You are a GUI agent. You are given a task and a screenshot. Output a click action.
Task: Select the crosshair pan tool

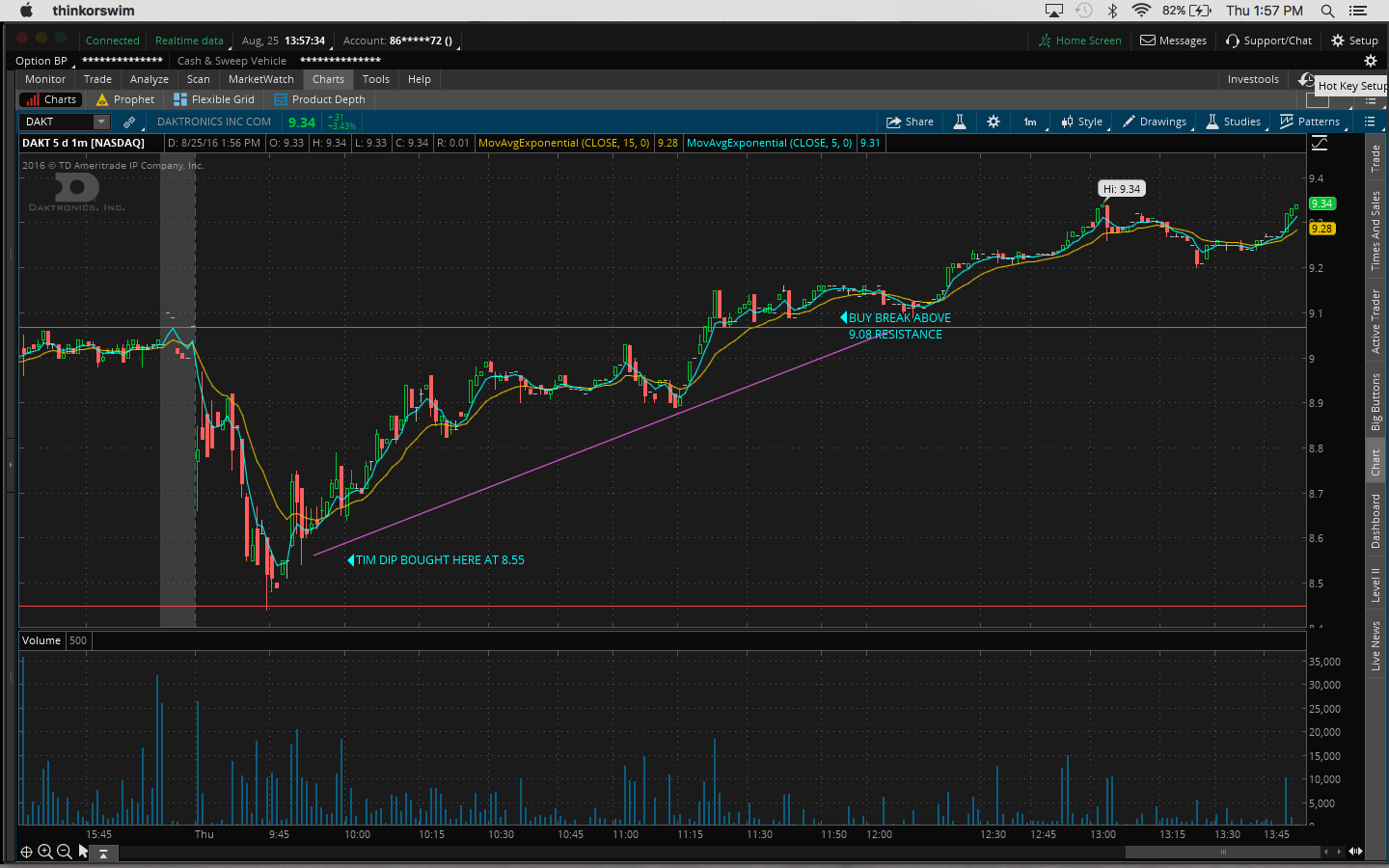(x=27, y=852)
